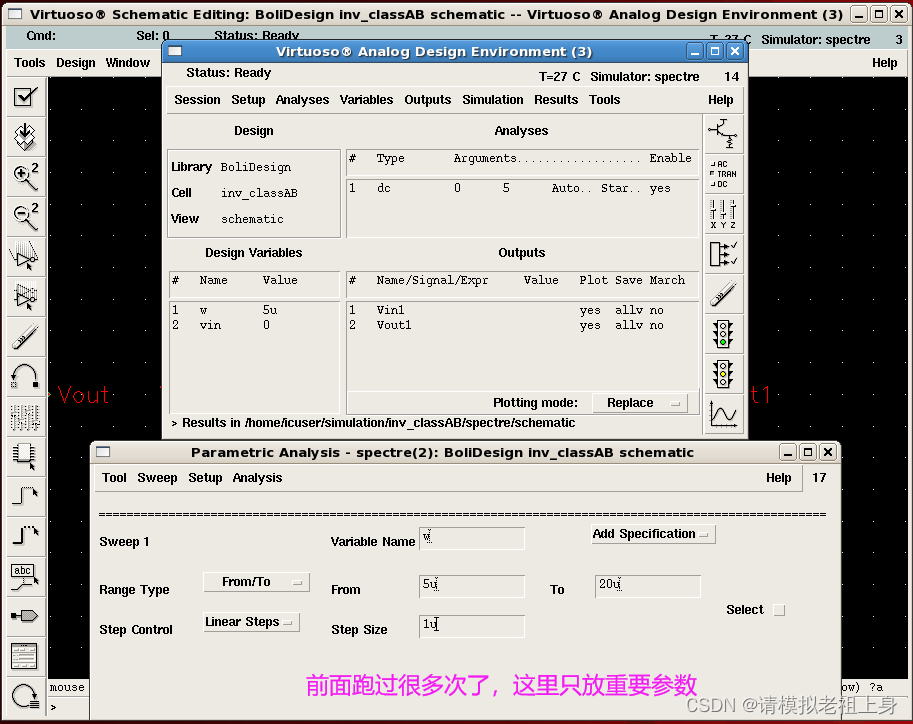
Task: Open the Window menu in Schematic Editing window
Action: click(128, 62)
